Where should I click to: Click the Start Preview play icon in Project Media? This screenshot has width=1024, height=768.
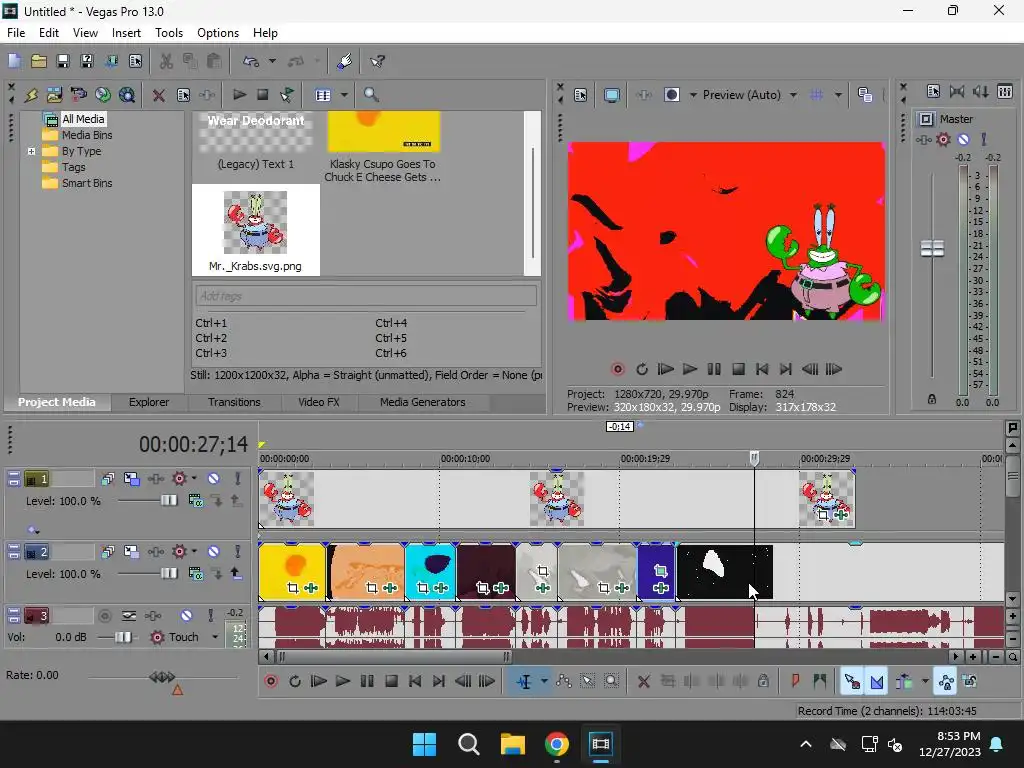point(239,95)
